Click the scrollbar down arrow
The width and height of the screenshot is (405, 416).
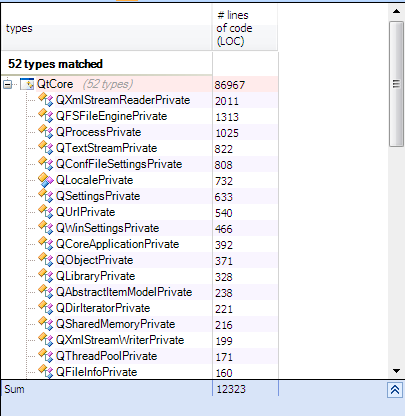tap(396, 371)
